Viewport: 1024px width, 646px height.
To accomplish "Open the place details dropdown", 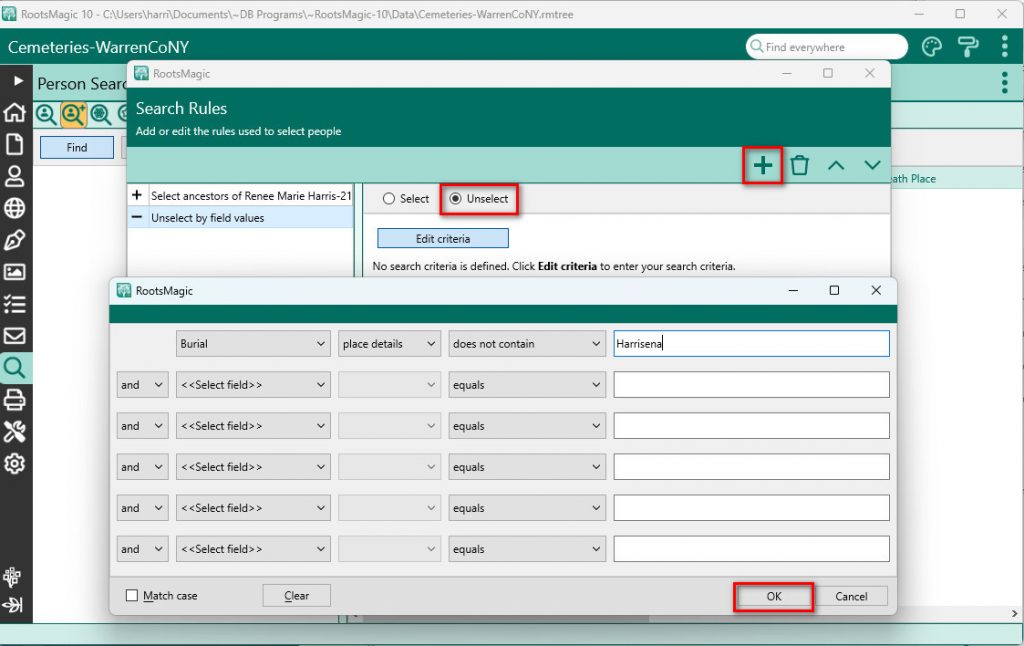I will (x=389, y=344).
